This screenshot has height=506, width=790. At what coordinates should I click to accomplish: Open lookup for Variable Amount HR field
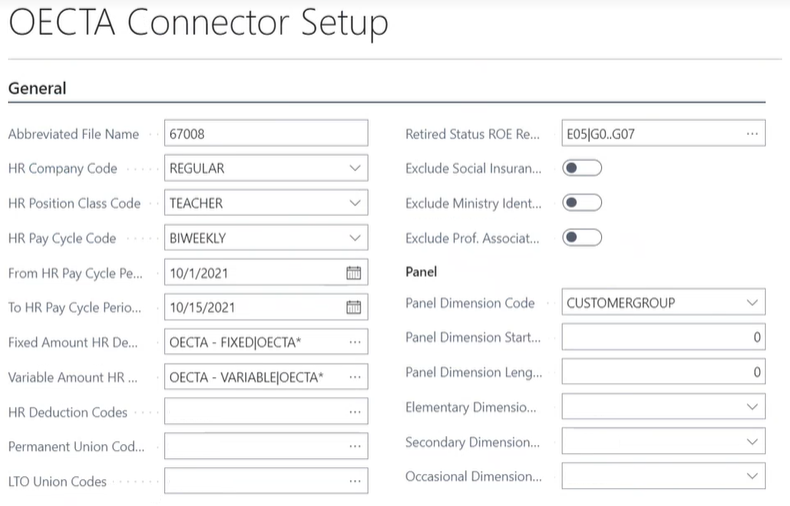(x=355, y=377)
